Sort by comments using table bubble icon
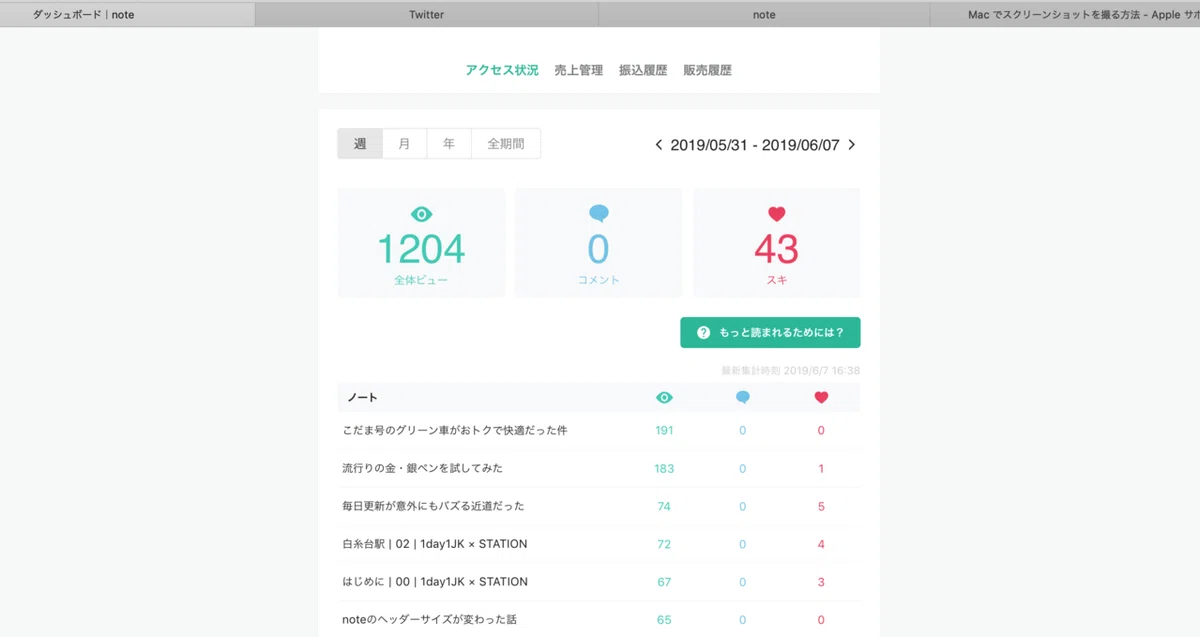The height and width of the screenshot is (637, 1200). 742,397
